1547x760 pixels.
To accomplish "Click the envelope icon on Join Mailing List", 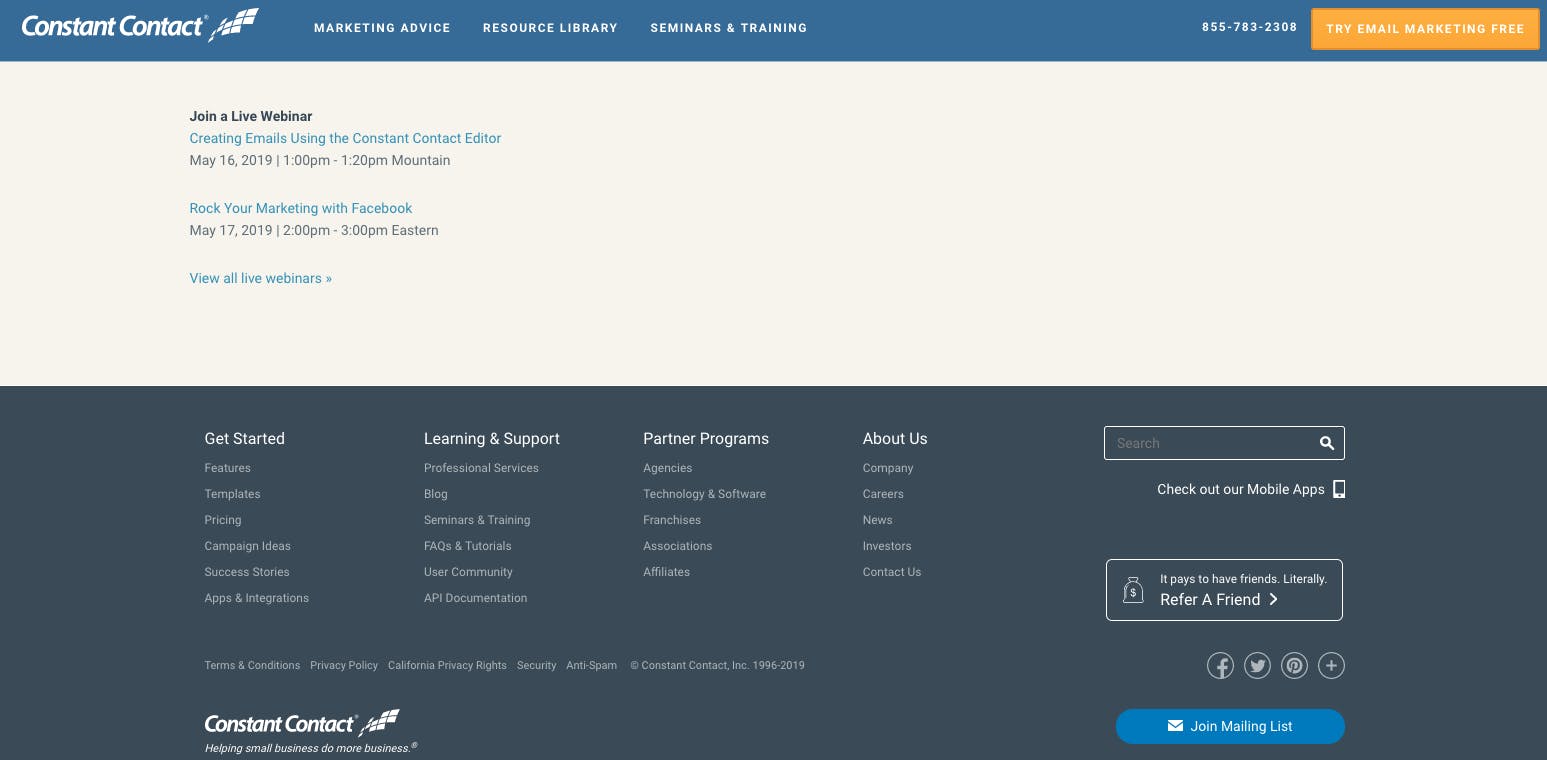I will click(1175, 726).
